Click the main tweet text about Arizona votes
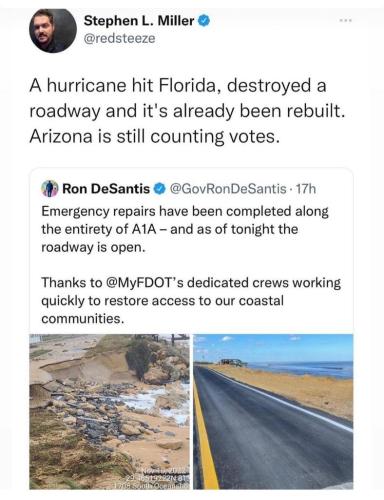 click(187, 111)
